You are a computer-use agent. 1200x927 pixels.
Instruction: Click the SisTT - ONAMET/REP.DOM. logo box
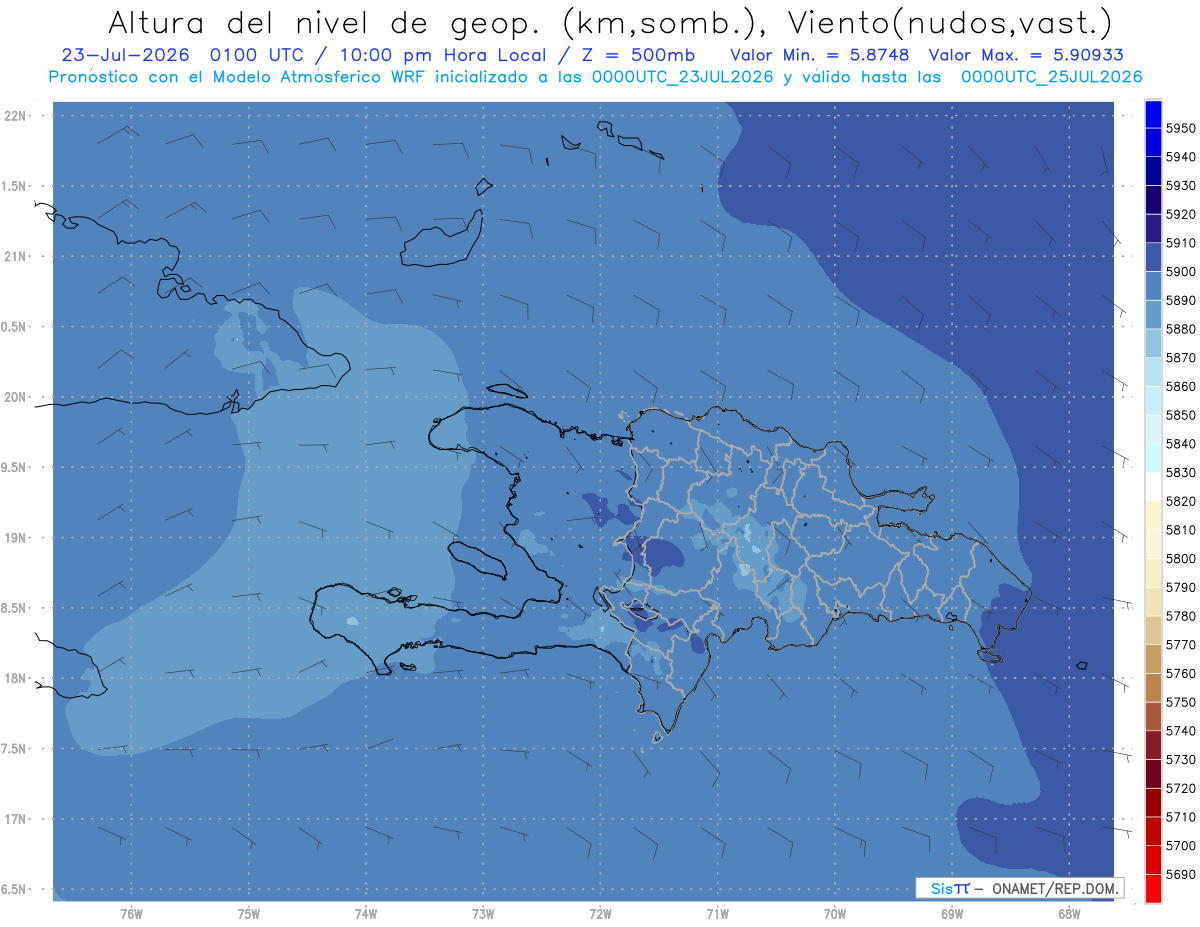pyautogui.click(x=1019, y=887)
